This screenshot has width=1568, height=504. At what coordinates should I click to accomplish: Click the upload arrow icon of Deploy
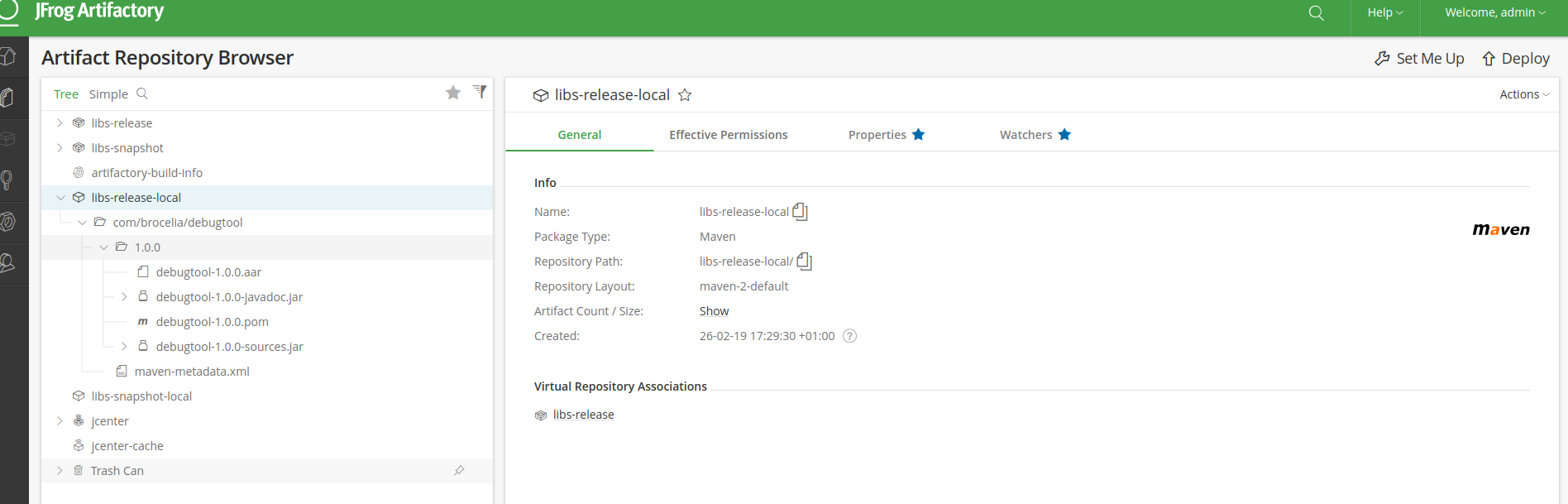tap(1489, 59)
